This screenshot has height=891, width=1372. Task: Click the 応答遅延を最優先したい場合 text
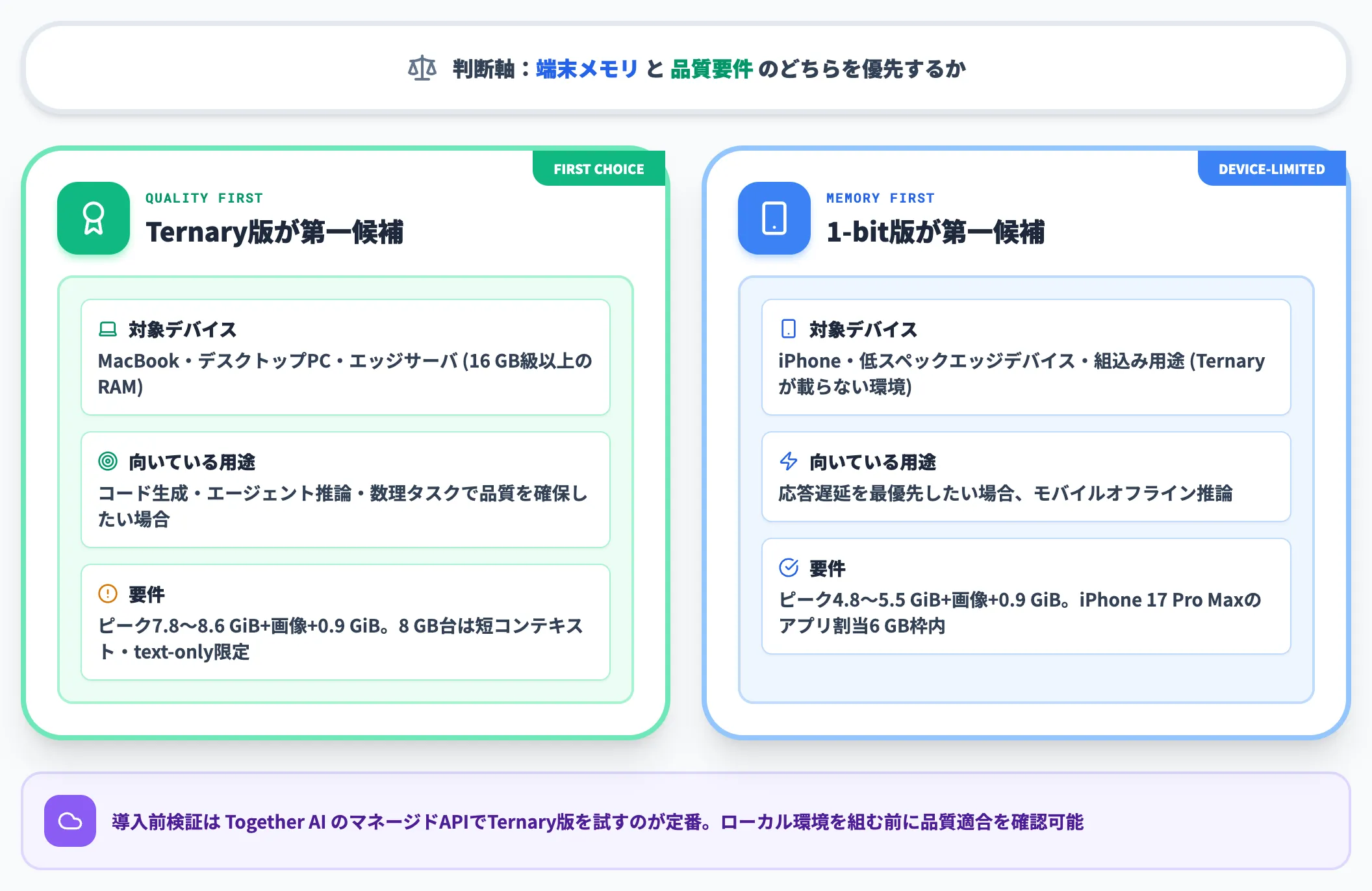[x=1006, y=493]
